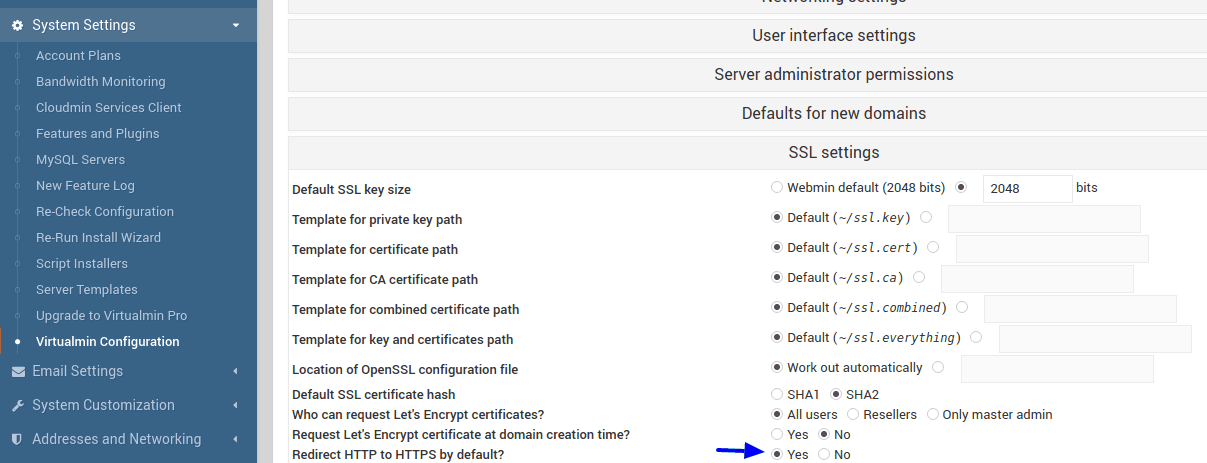This screenshot has width=1207, height=463.
Task: Click the private key path text field
Action: (1044, 219)
